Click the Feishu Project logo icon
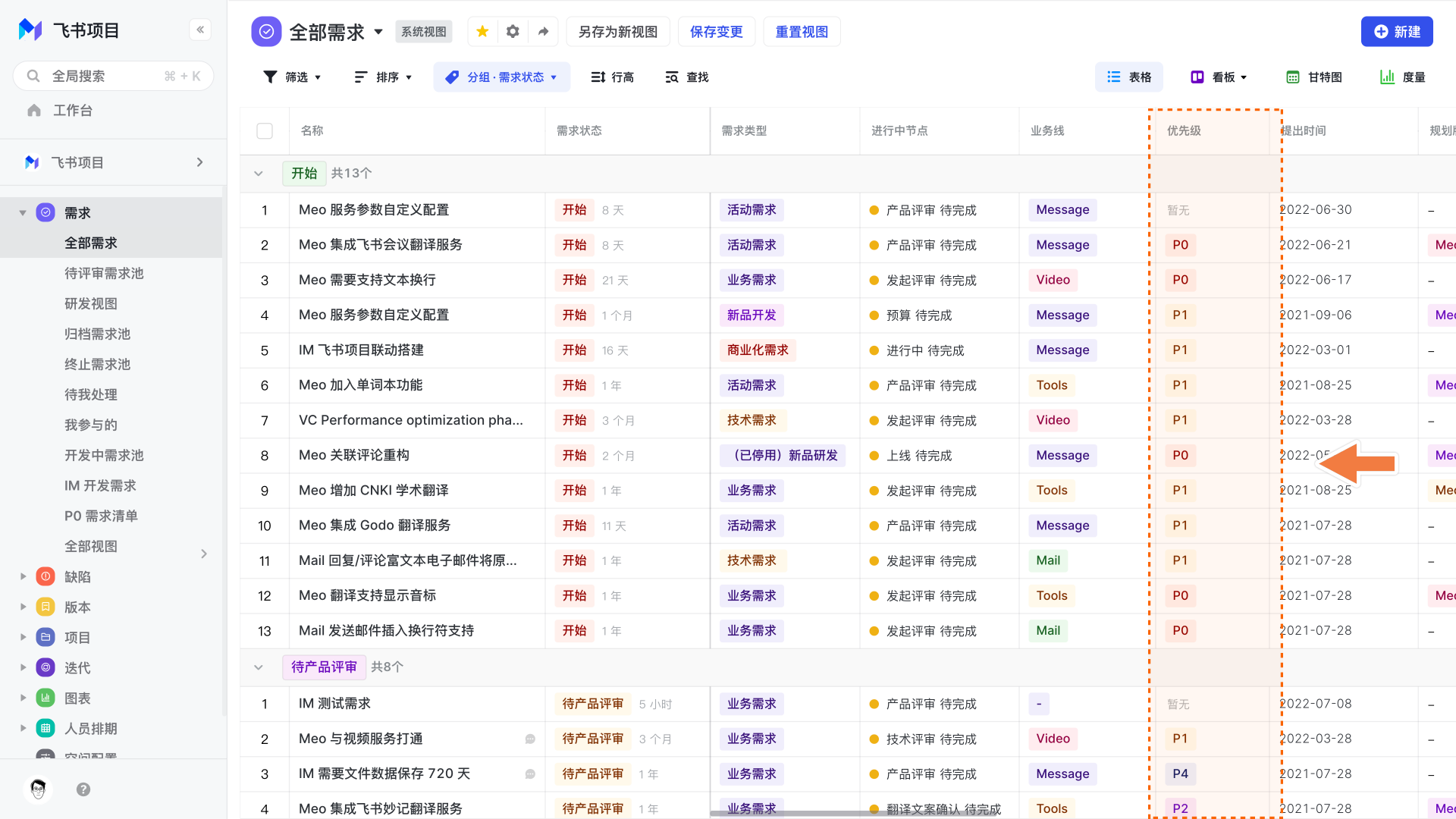This screenshot has height=819, width=1456. [30, 30]
